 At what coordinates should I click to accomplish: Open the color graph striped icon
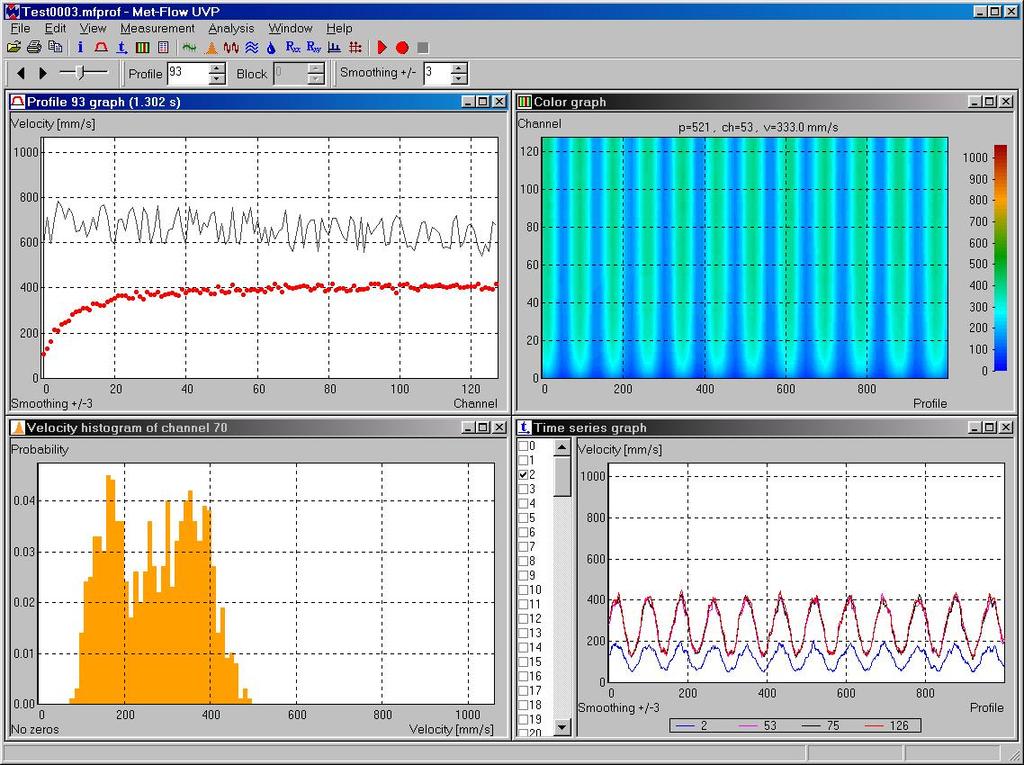pyautogui.click(x=142, y=48)
